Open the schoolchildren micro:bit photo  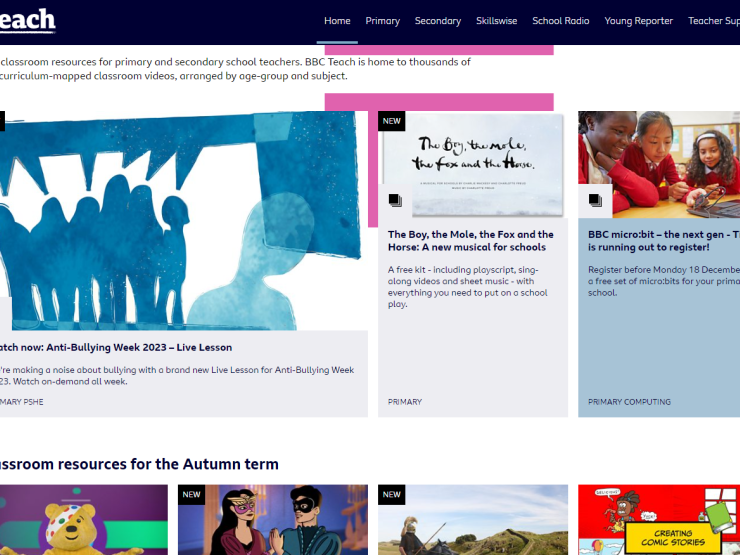pyautogui.click(x=659, y=164)
